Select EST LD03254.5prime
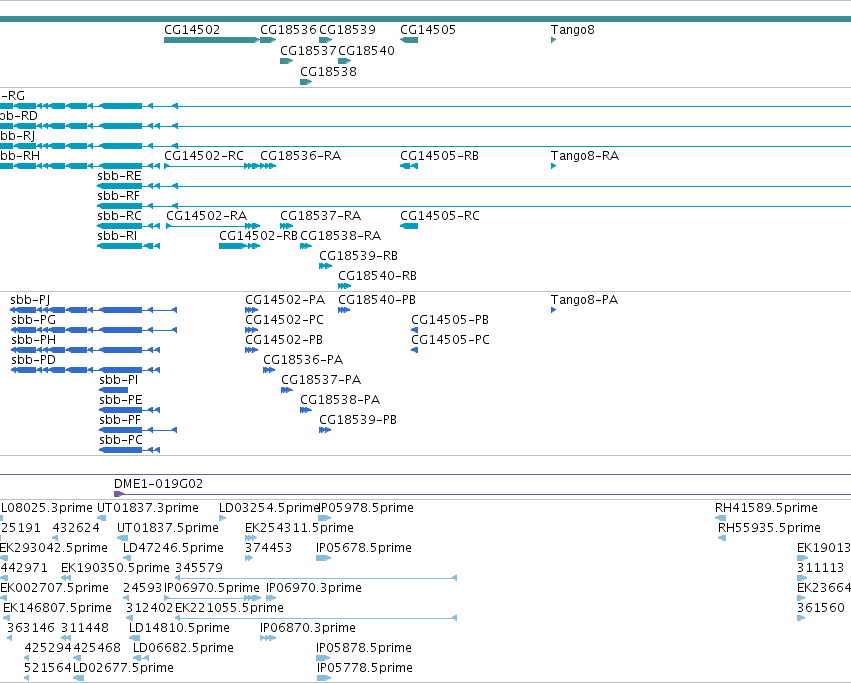This screenshot has height=683, width=851. [223, 518]
